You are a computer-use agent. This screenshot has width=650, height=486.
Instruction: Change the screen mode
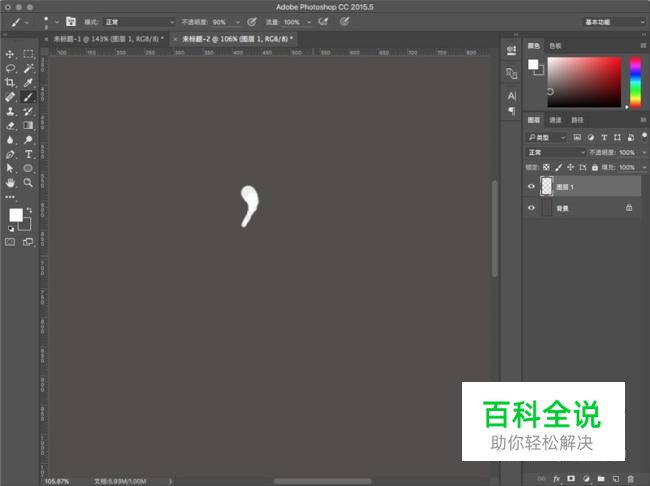[x=28, y=242]
